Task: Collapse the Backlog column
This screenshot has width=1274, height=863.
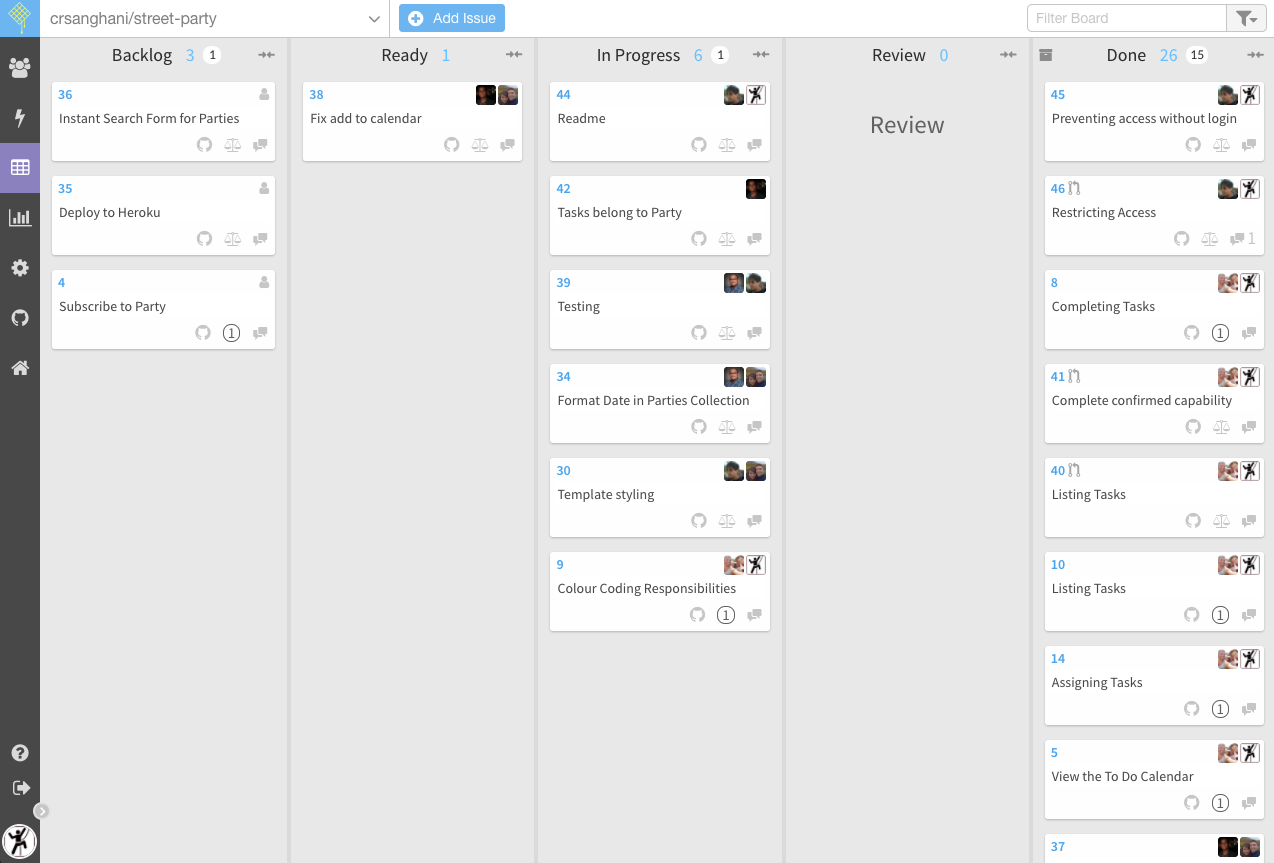Action: pyautogui.click(x=267, y=55)
